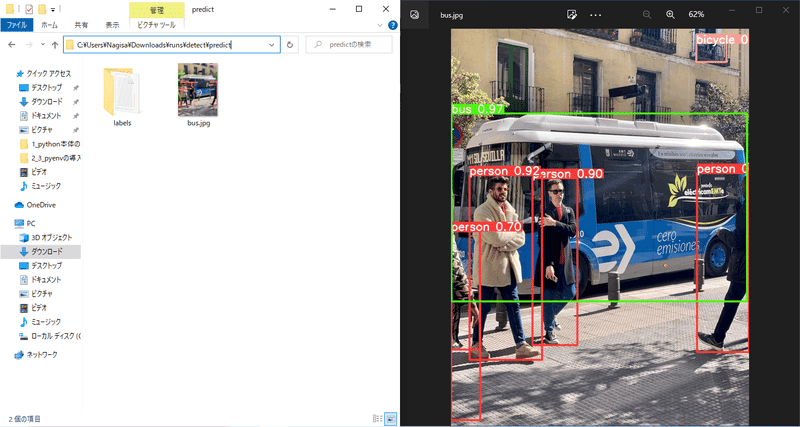The height and width of the screenshot is (427, 800).
Task: Open Explorer help question mark icon
Action: click(x=393, y=24)
